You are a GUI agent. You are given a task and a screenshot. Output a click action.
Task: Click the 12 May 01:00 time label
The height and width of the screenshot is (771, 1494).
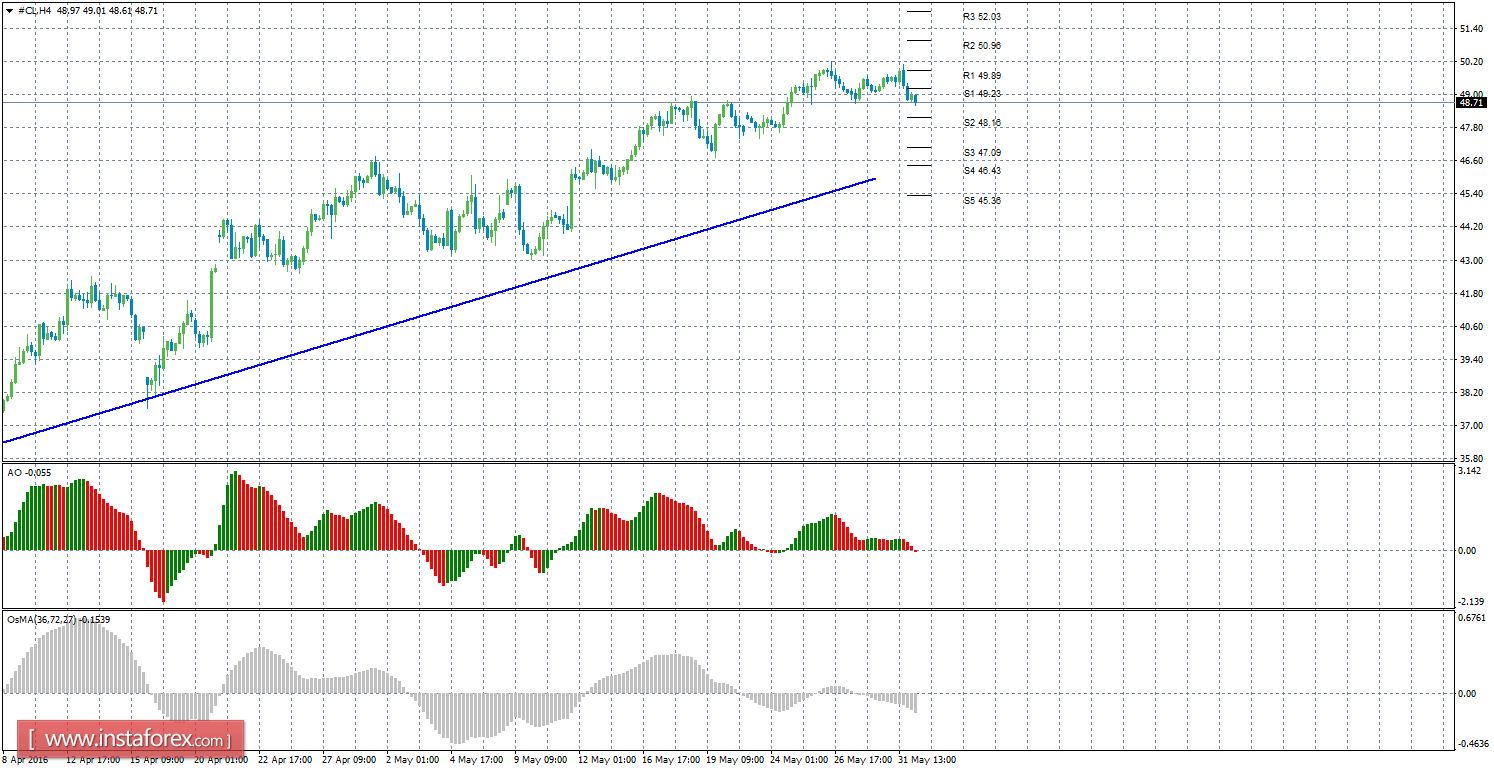point(606,760)
